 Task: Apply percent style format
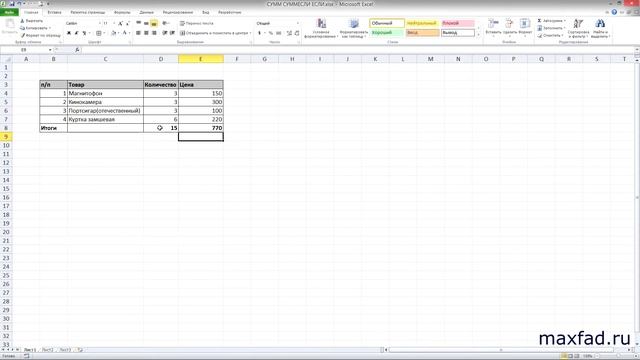pyautogui.click(x=271, y=33)
